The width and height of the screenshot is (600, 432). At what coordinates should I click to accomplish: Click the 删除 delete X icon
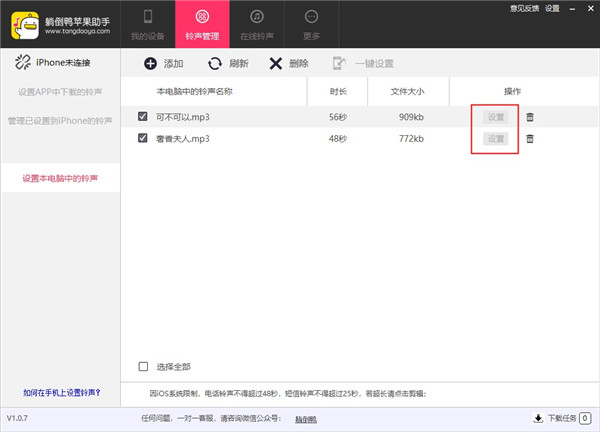275,64
